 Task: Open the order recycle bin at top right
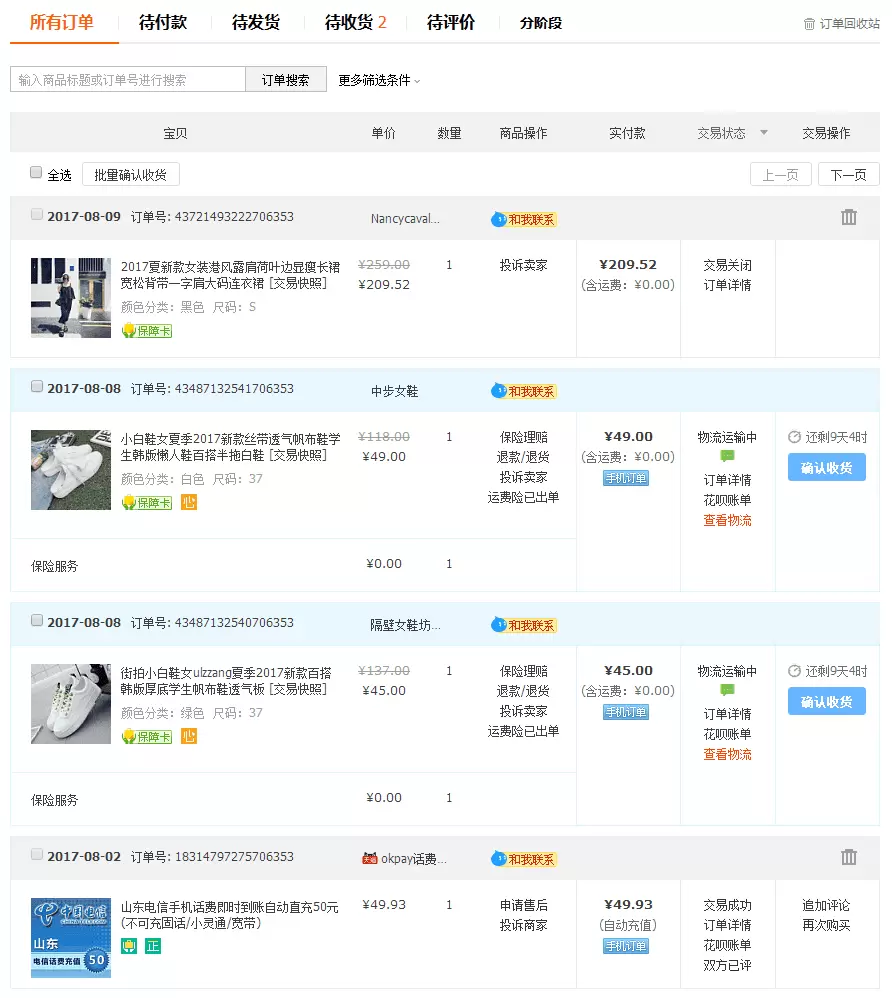click(842, 23)
